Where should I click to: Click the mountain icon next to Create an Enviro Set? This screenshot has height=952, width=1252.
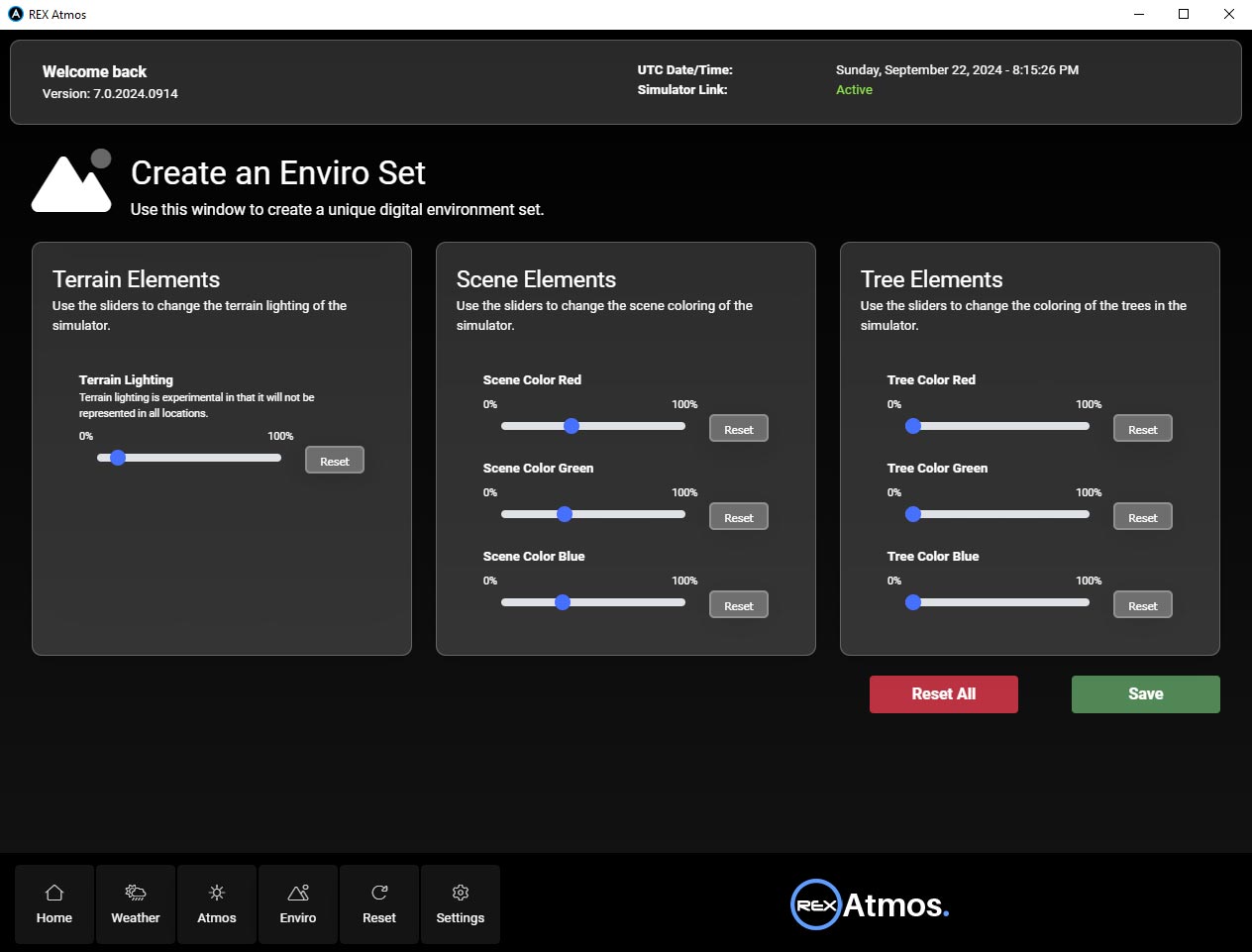(x=70, y=181)
